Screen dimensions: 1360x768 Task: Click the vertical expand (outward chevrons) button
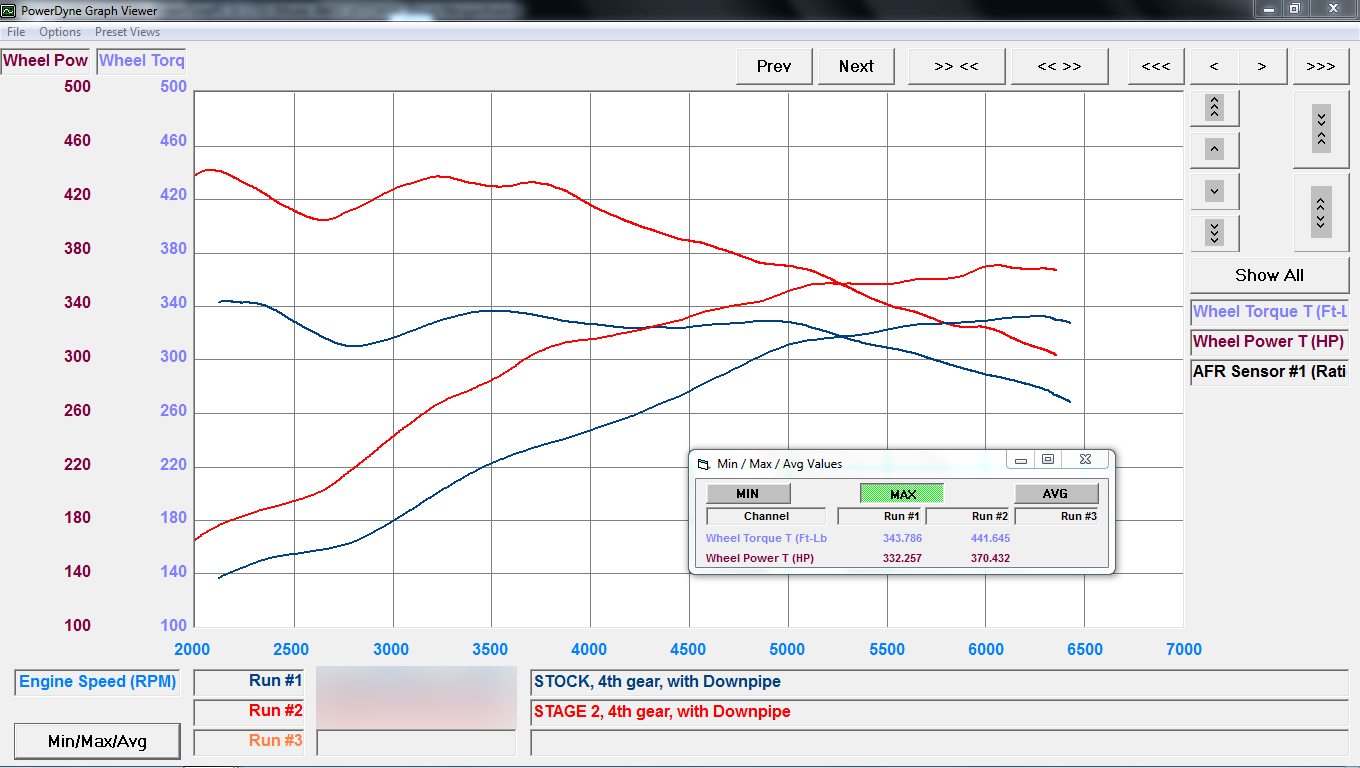click(x=1320, y=212)
